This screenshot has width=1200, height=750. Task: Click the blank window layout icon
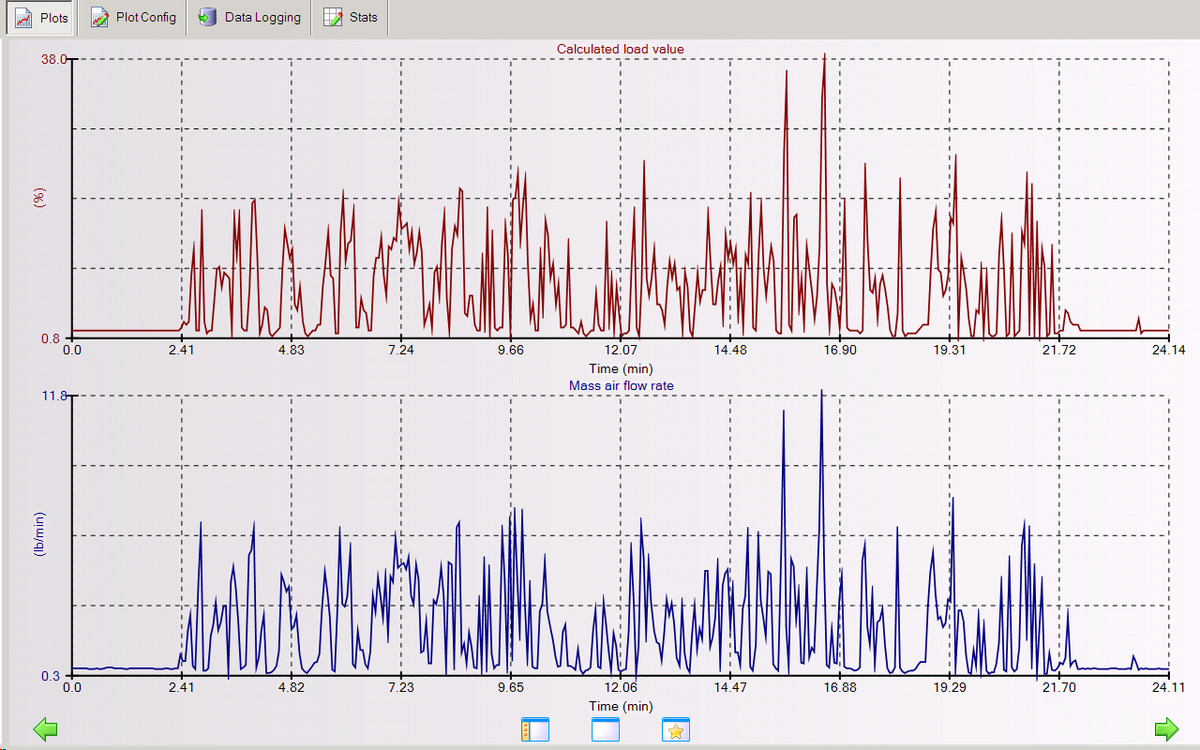click(x=606, y=730)
